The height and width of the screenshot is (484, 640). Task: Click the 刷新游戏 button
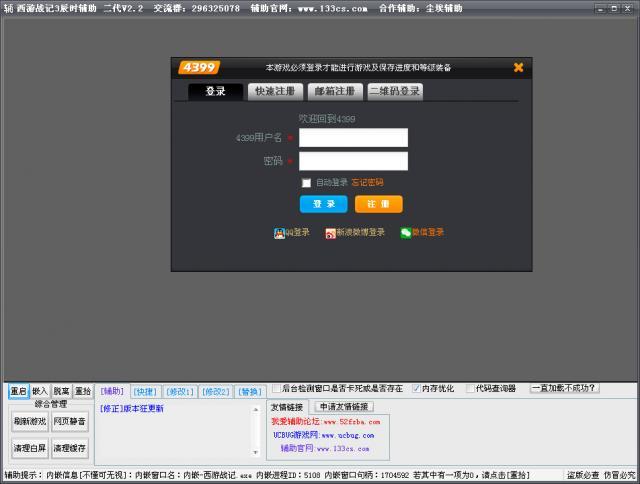(x=30, y=421)
